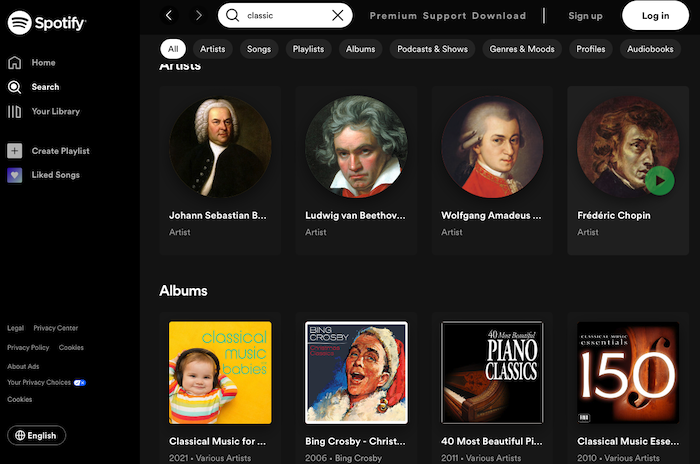Switch to the Artists filter
The width and height of the screenshot is (700, 464).
point(212,49)
